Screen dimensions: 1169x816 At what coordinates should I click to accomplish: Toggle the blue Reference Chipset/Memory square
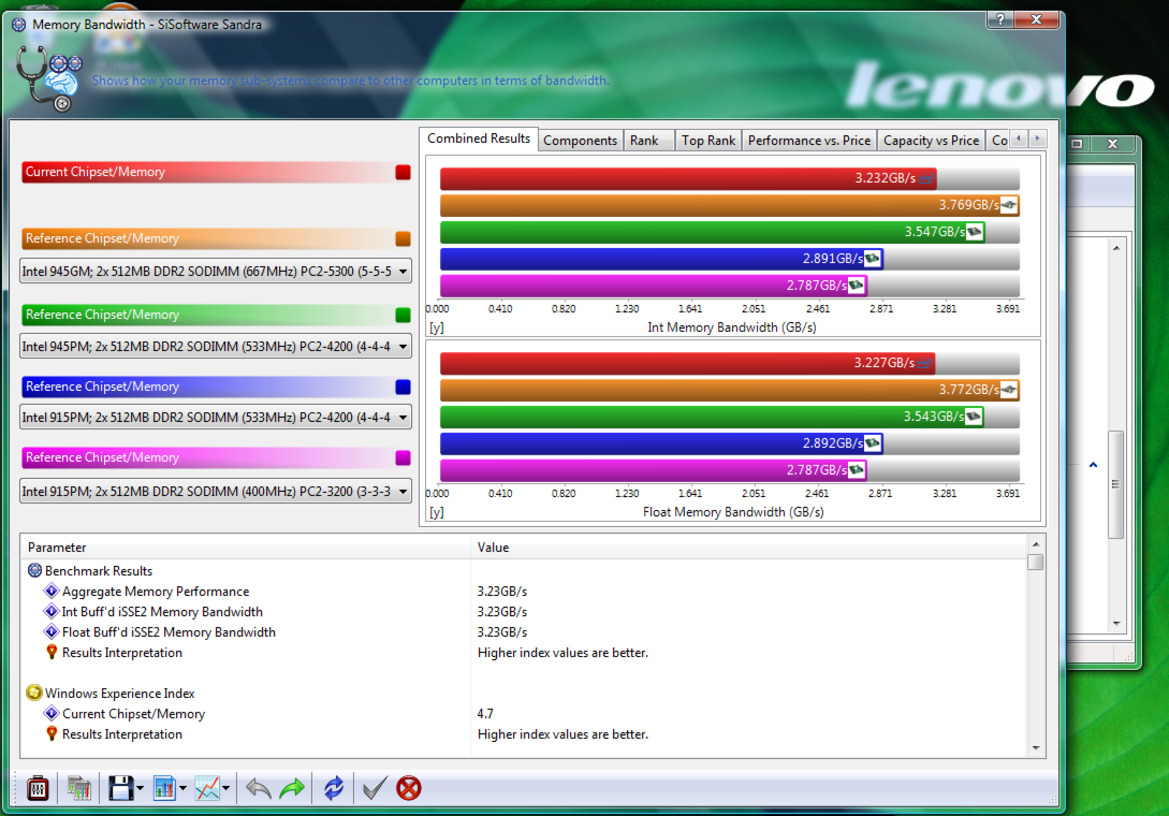pyautogui.click(x=403, y=386)
